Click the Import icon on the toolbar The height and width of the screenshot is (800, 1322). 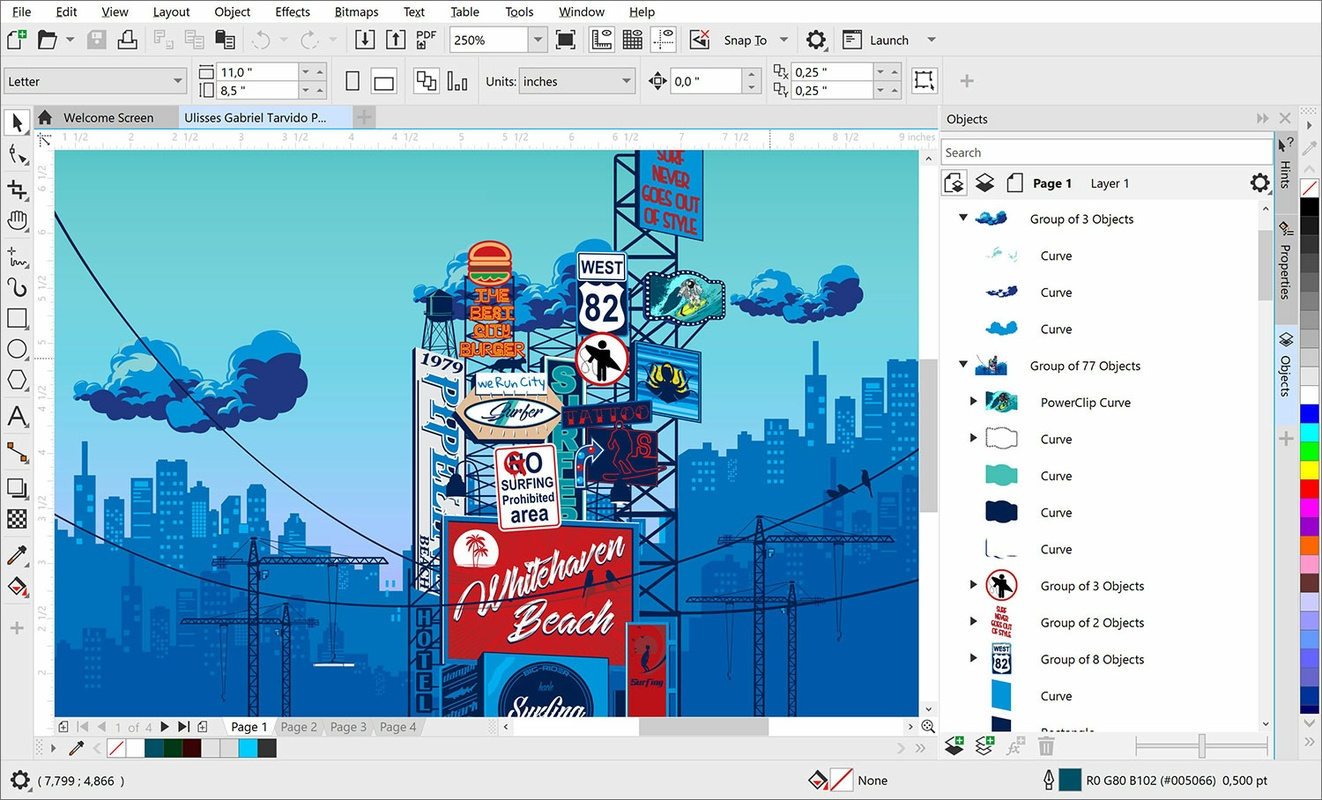coord(364,39)
